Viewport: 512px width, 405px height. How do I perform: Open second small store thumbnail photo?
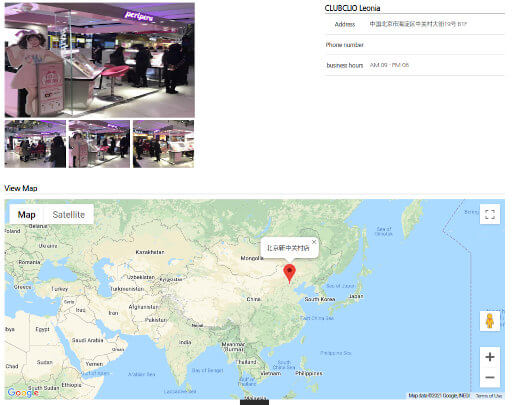(99, 144)
